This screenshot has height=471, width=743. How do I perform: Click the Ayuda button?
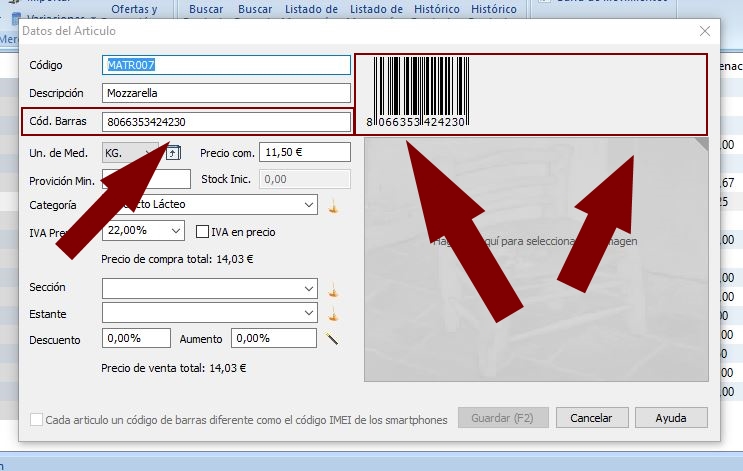point(671,418)
